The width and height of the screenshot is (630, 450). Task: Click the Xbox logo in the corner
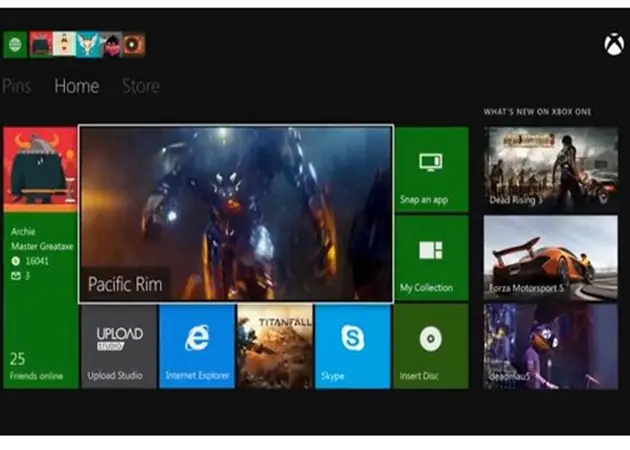point(614,45)
